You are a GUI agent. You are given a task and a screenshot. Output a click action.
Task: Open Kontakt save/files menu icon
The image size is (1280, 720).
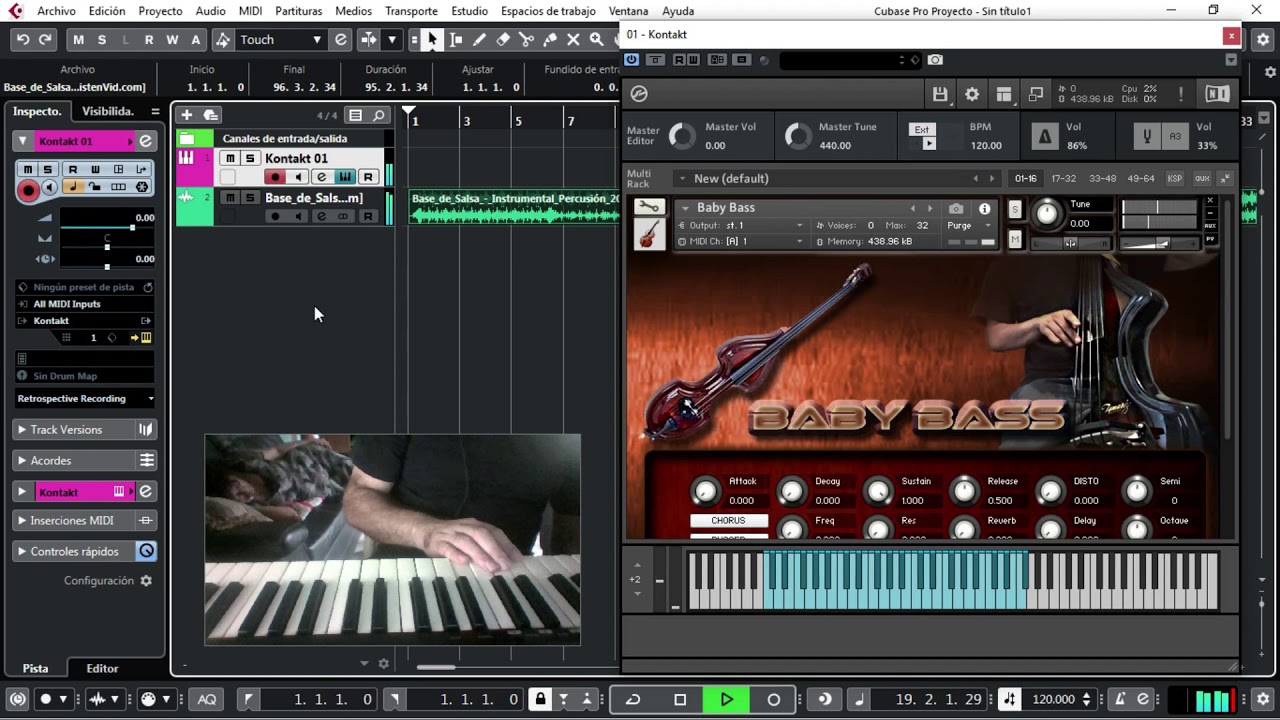[940, 94]
